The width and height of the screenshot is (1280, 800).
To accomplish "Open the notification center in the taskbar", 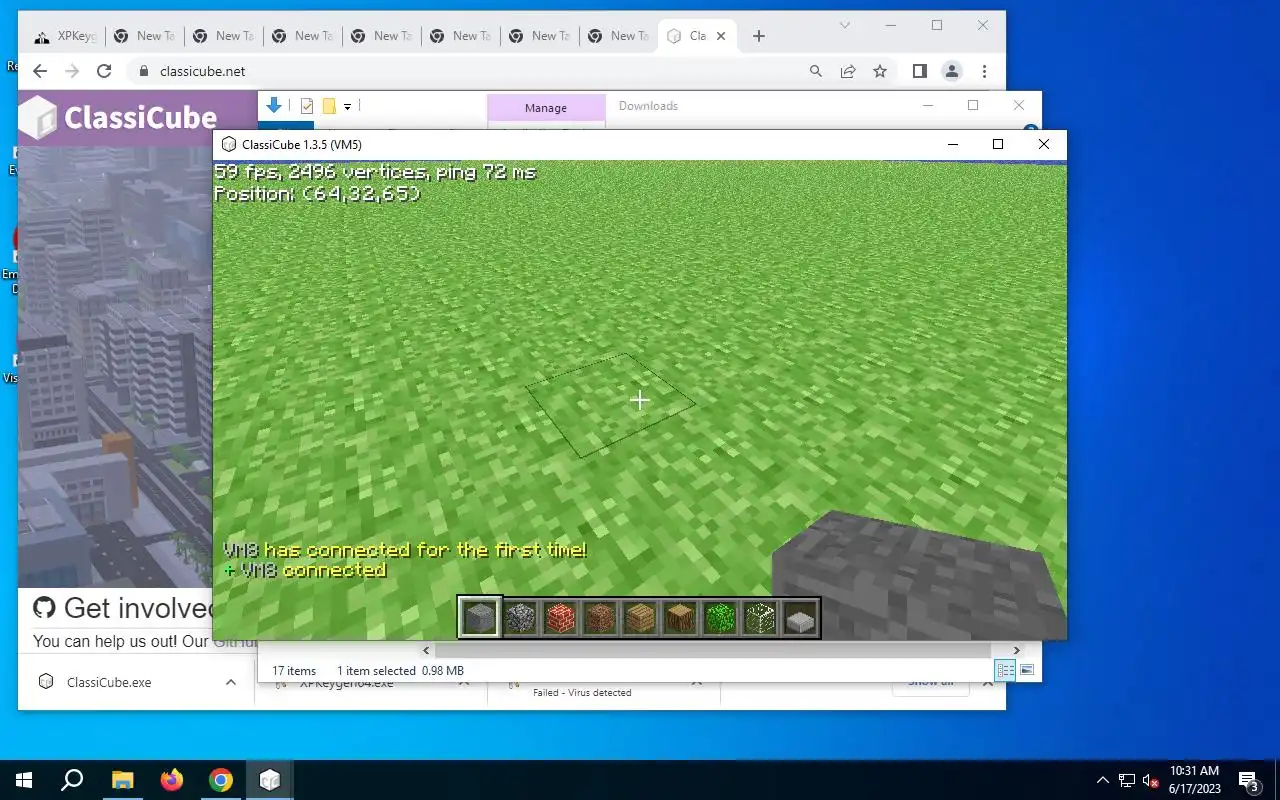I will click(1249, 780).
